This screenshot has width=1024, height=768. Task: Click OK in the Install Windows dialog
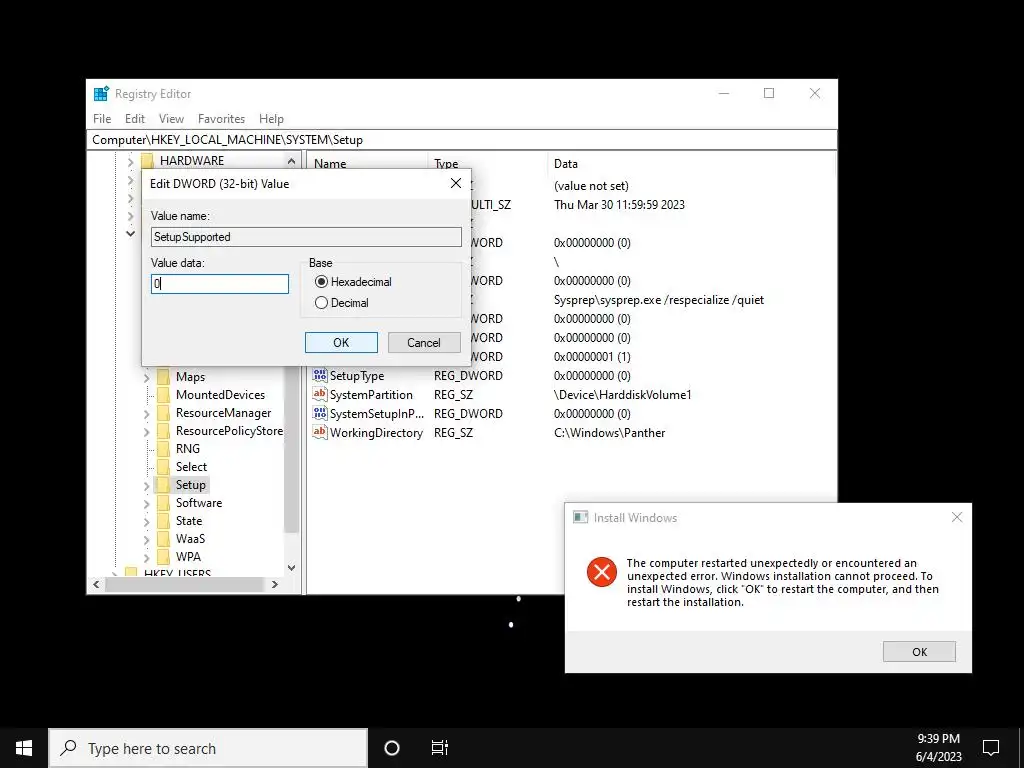pos(919,652)
